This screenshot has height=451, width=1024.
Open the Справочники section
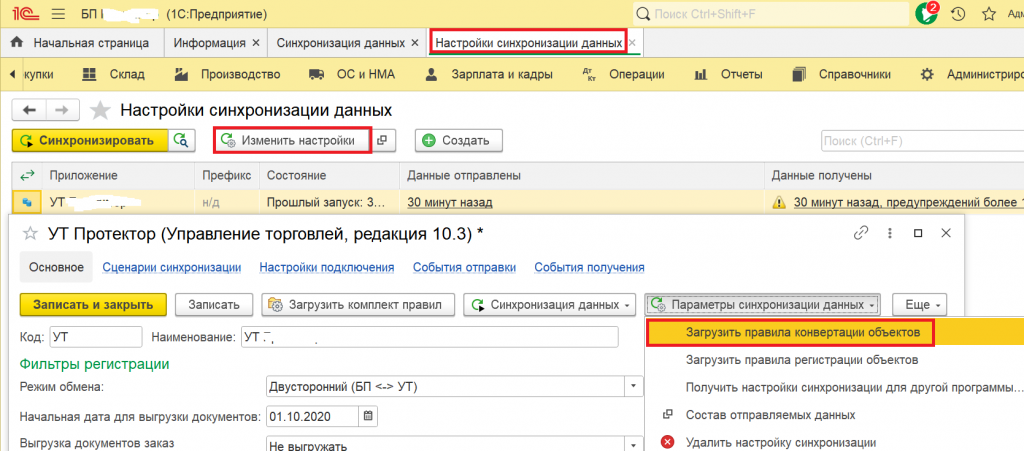click(841, 74)
